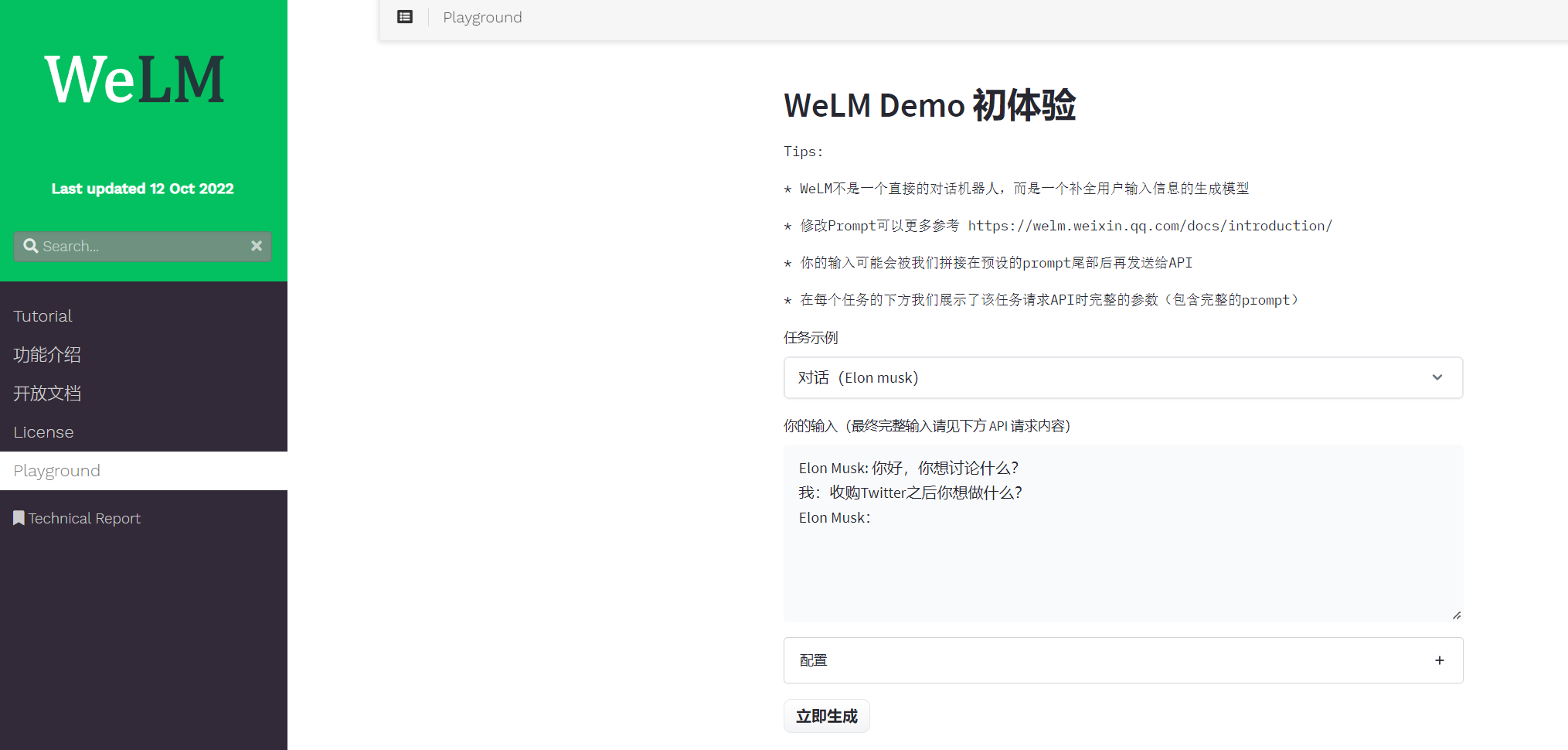
Task: Click the 配置 label
Action: [x=813, y=660]
